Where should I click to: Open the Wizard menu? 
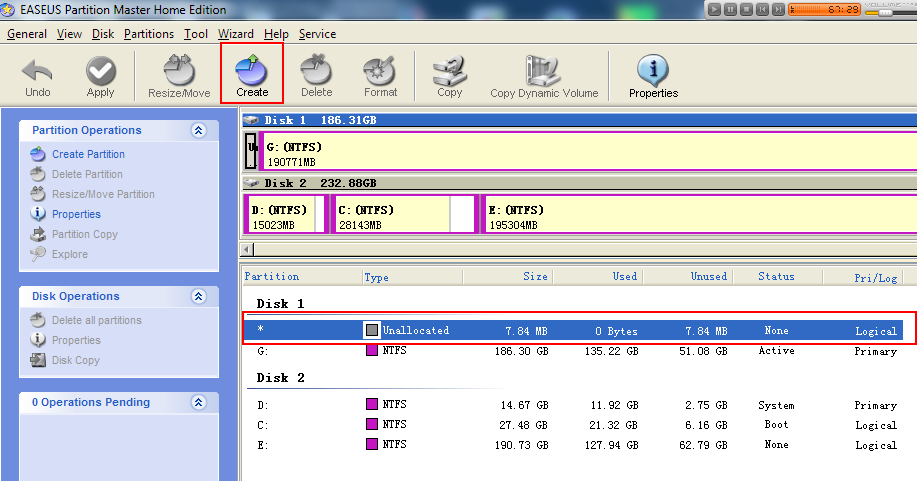[x=236, y=34]
